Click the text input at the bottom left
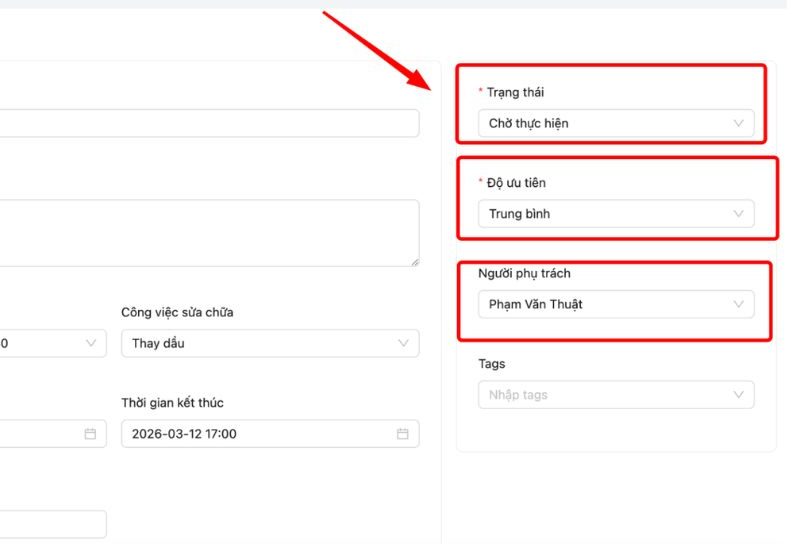Screen dimensions: 800x544 click(50, 524)
